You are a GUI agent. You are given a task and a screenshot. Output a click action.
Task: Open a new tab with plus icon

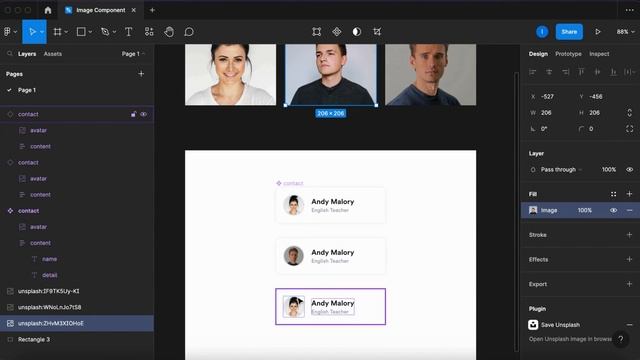[x=152, y=10]
